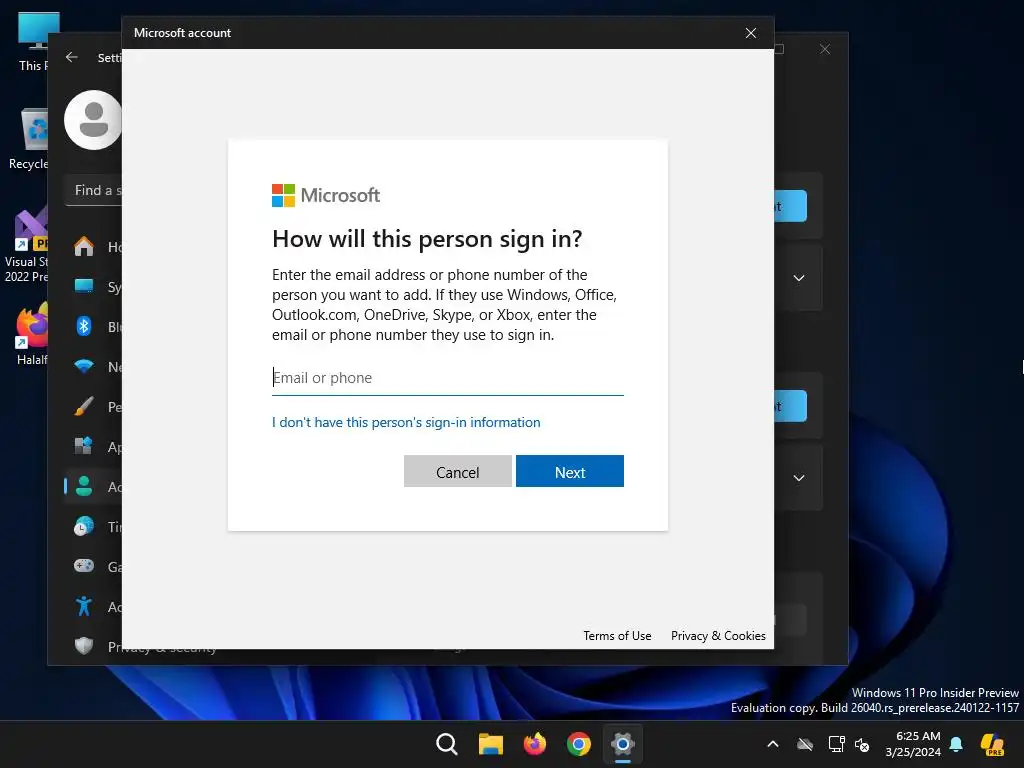Open File Explorer from taskbar
Image resolution: width=1024 pixels, height=768 pixels.
490,744
